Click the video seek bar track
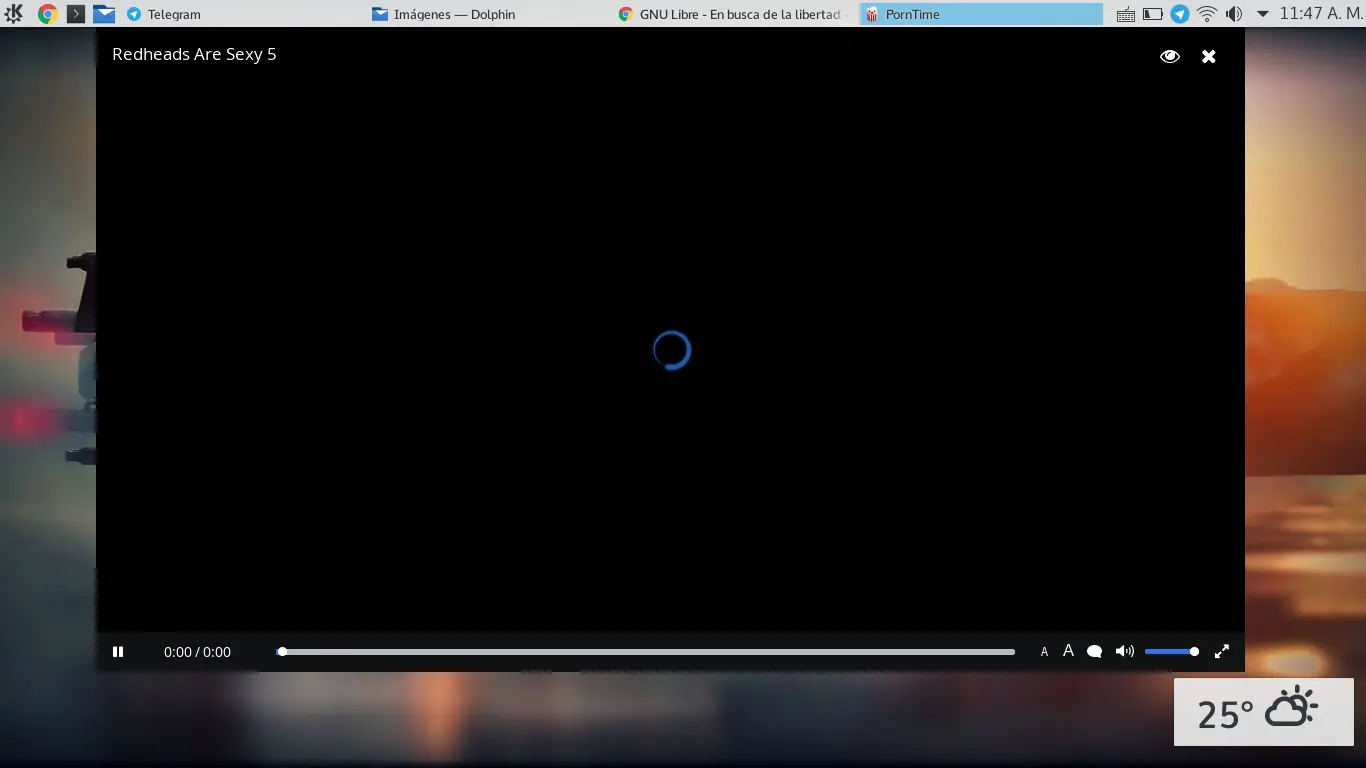 (646, 652)
